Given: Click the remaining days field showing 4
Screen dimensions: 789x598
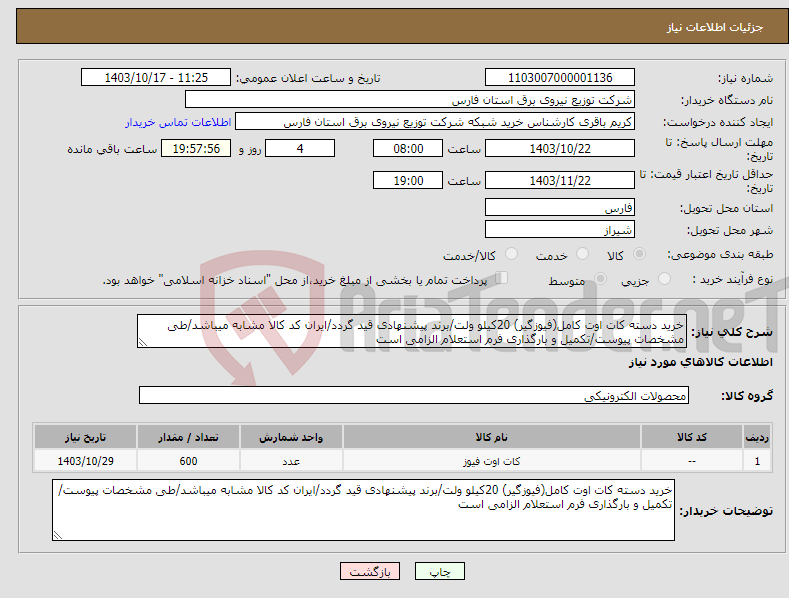Looking at the screenshot, I should pyautogui.click(x=300, y=148).
